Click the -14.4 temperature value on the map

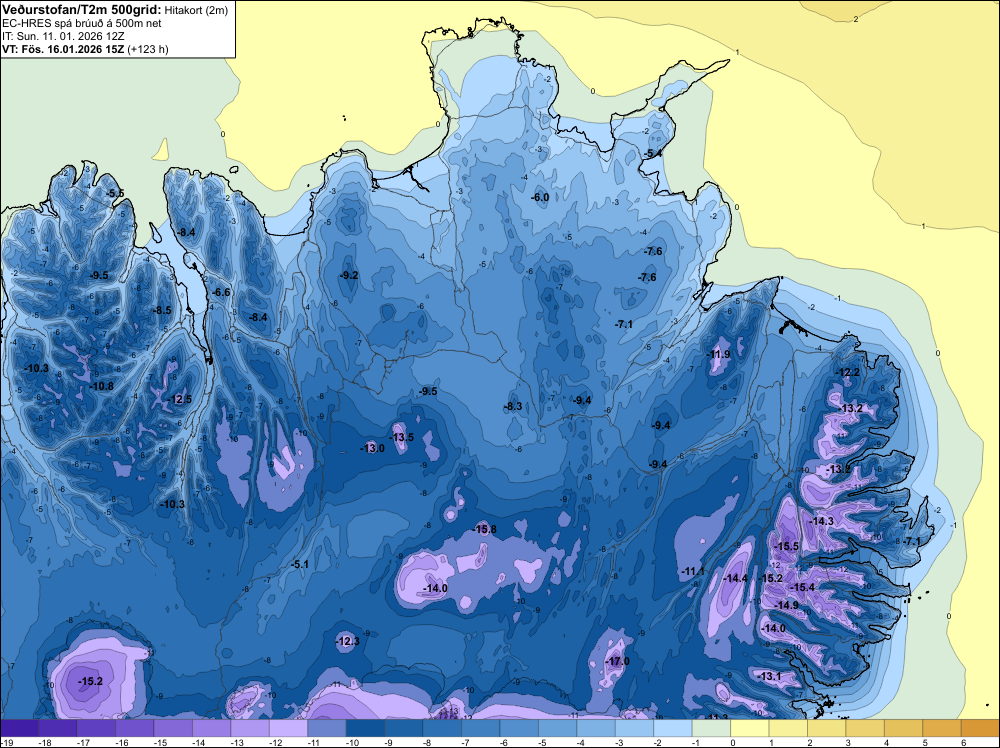pyautogui.click(x=736, y=578)
